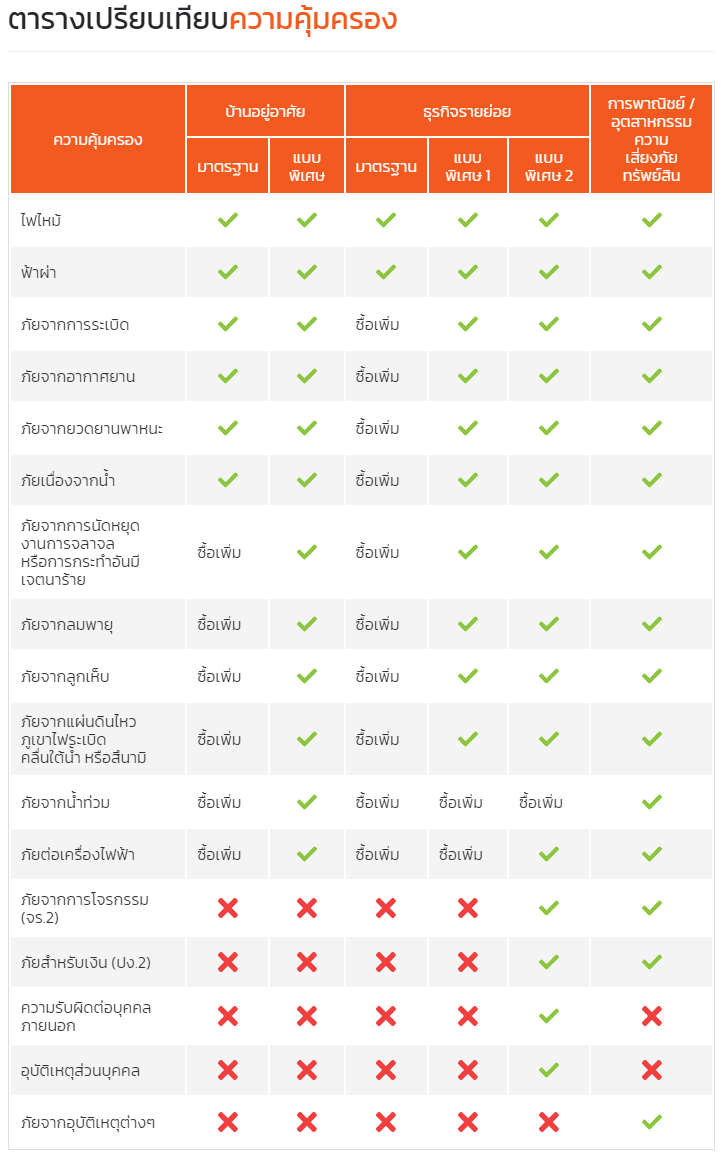The image size is (721, 1154).
Task: Click ซื้อเพิ่ม for ภัยต่อเครื่องไฟฟ้า under แบบพิเศษ 1
Action: tap(461, 854)
